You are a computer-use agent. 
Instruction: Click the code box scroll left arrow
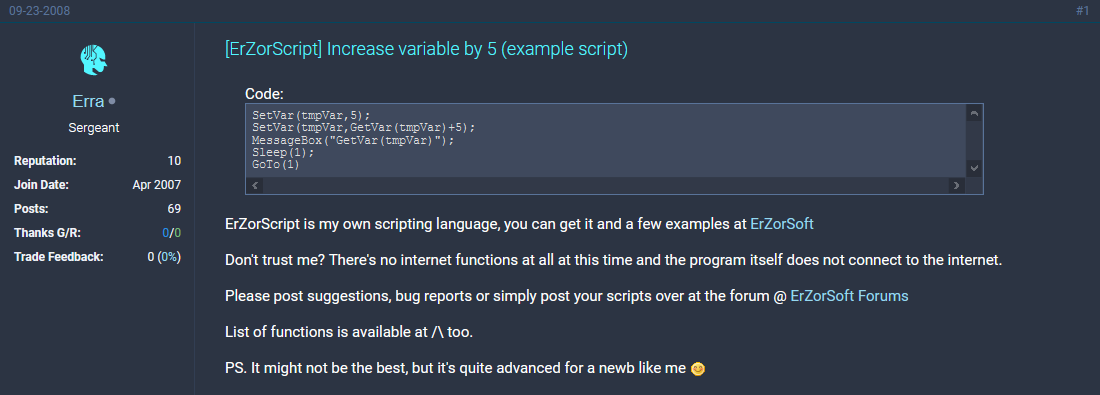tap(255, 186)
